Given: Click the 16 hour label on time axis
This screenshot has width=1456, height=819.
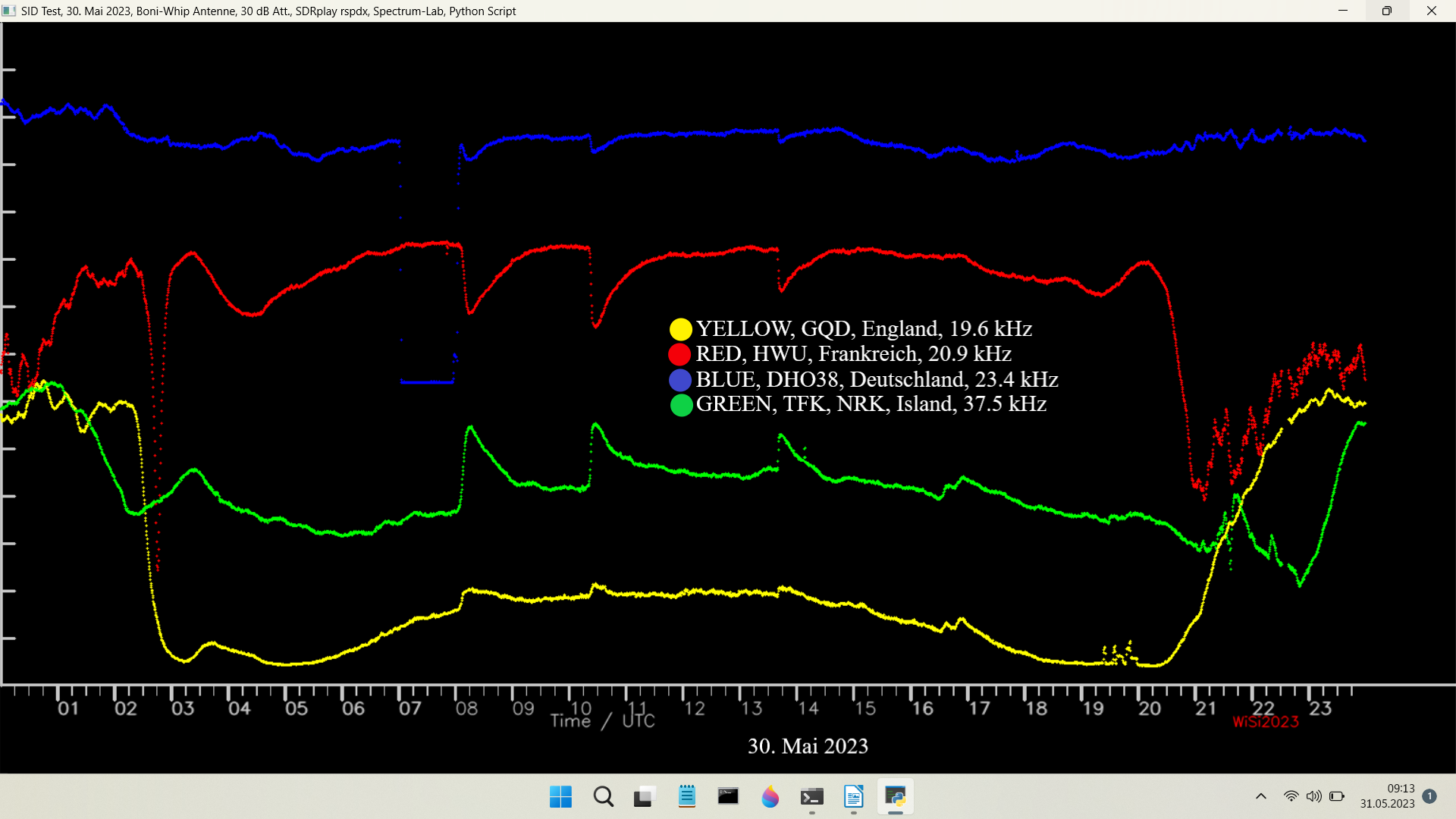Looking at the screenshot, I should point(922,708).
